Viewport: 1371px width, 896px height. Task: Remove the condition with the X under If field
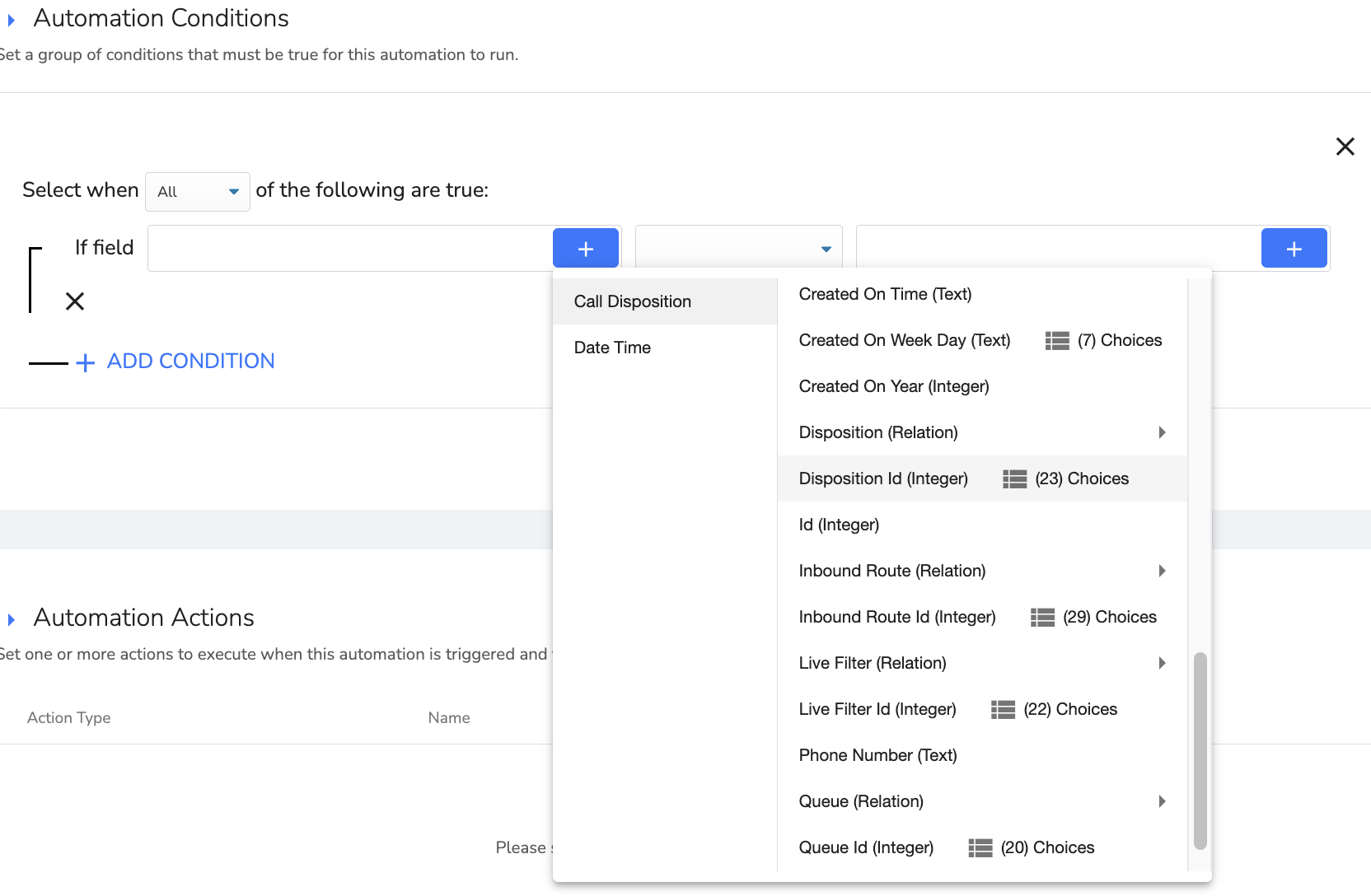click(75, 301)
